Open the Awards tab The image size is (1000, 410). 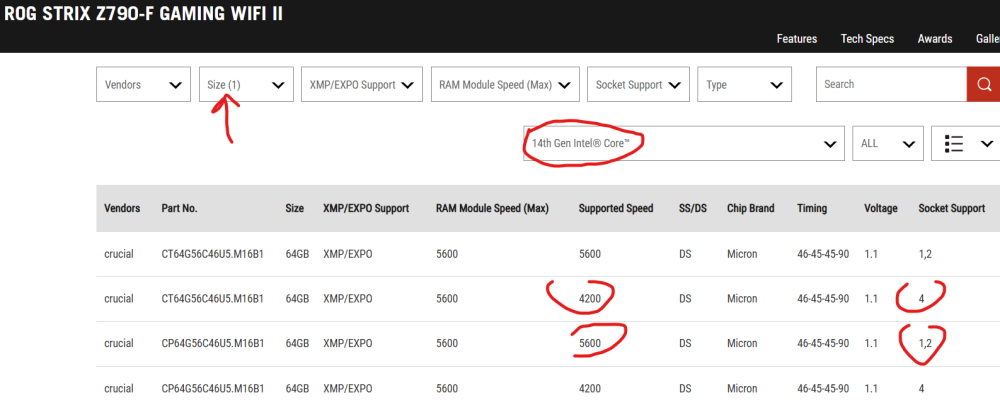935,39
